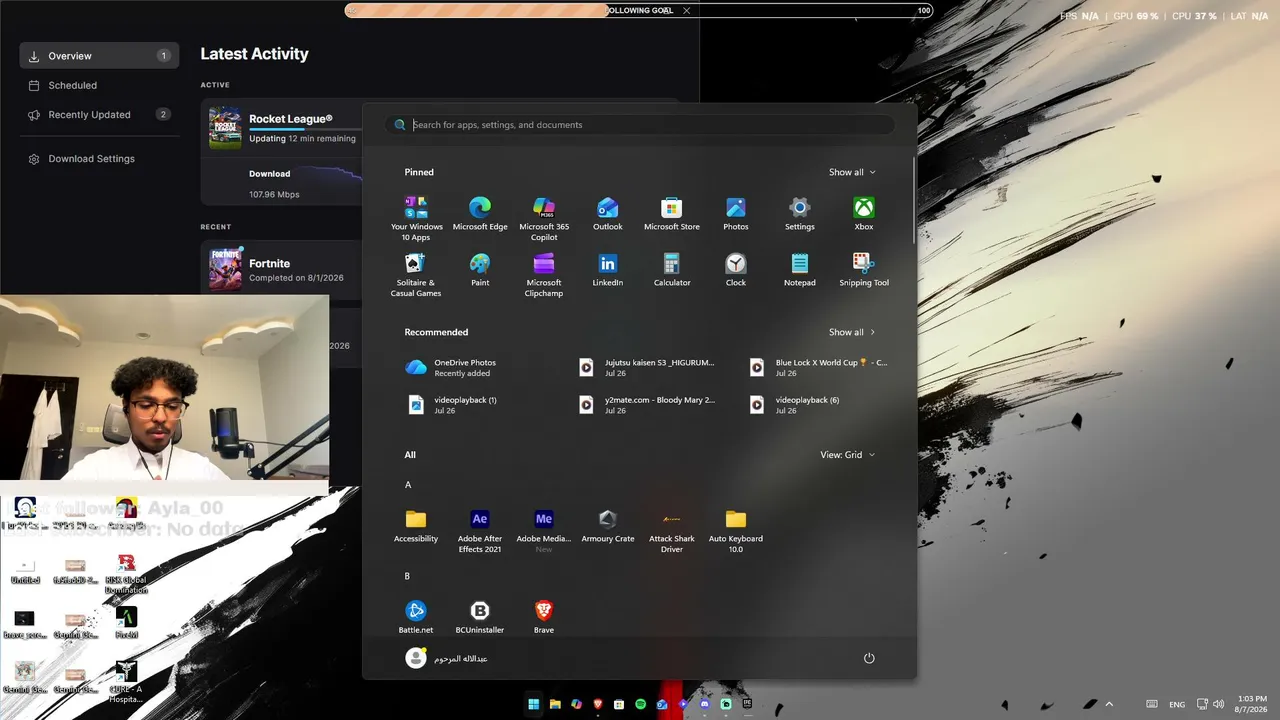Click the Windows Start button on taskbar

coord(533,704)
